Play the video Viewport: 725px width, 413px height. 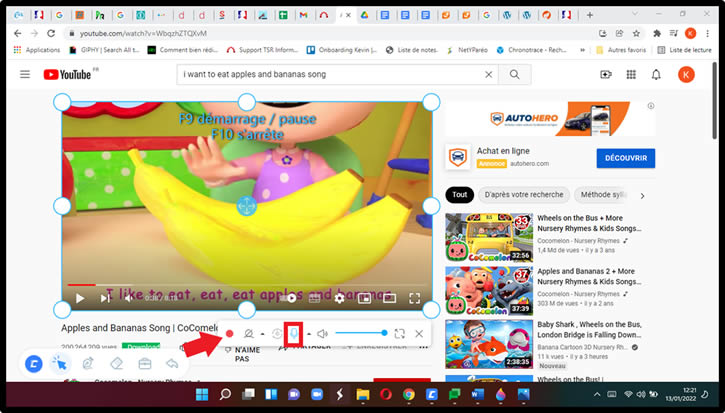(80, 299)
